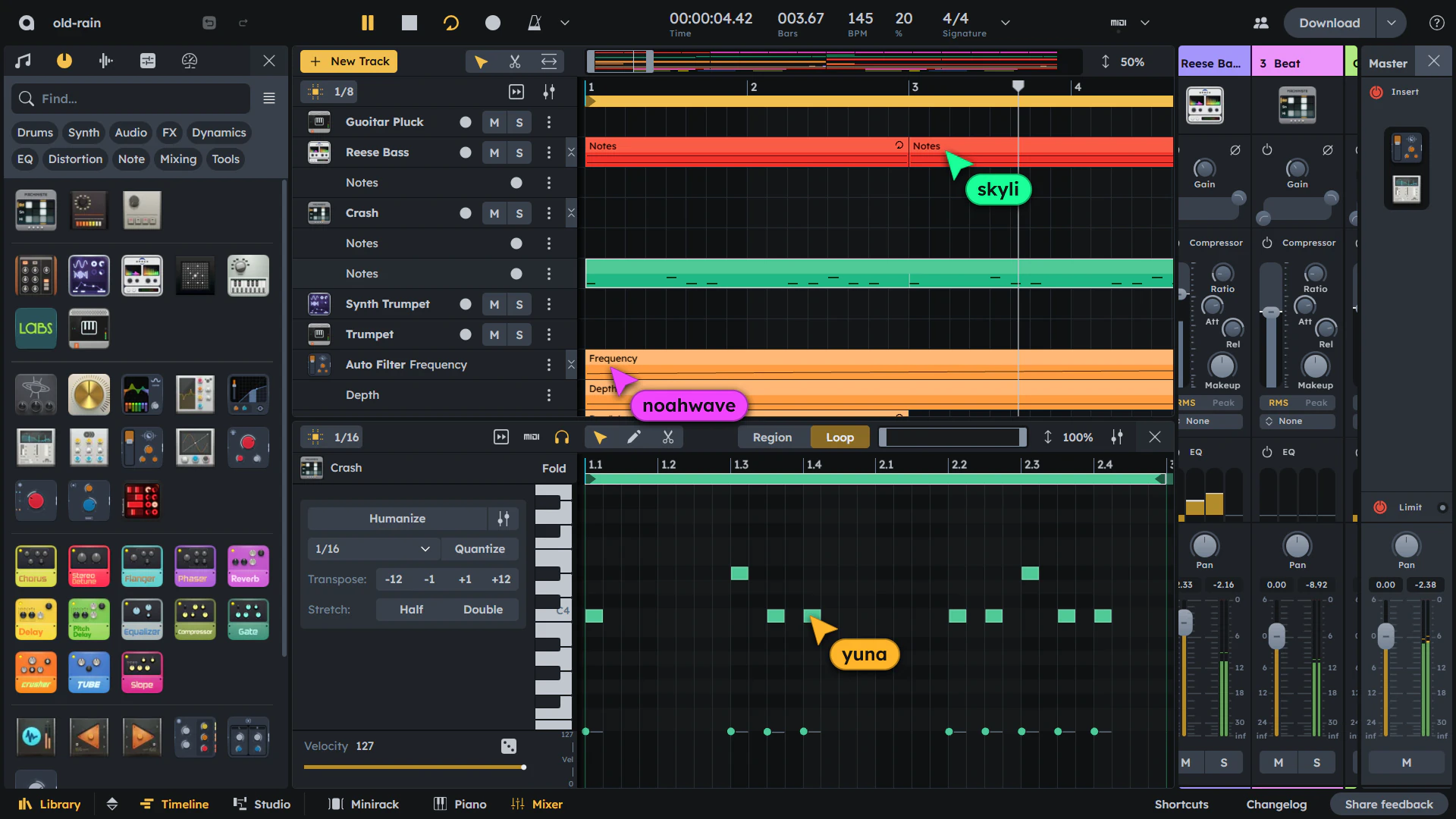Toggle the master Limit power button

(1380, 507)
